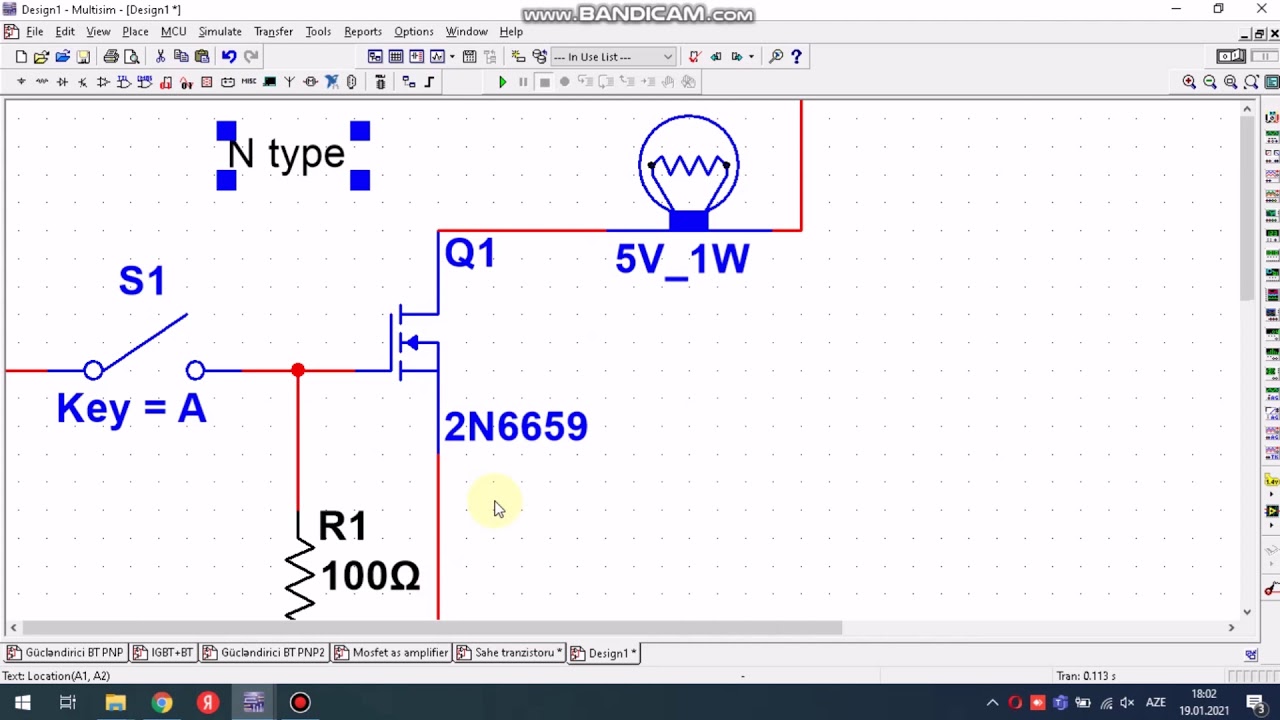Click the horizontal scrollbar thumb

pyautogui.click(x=432, y=628)
